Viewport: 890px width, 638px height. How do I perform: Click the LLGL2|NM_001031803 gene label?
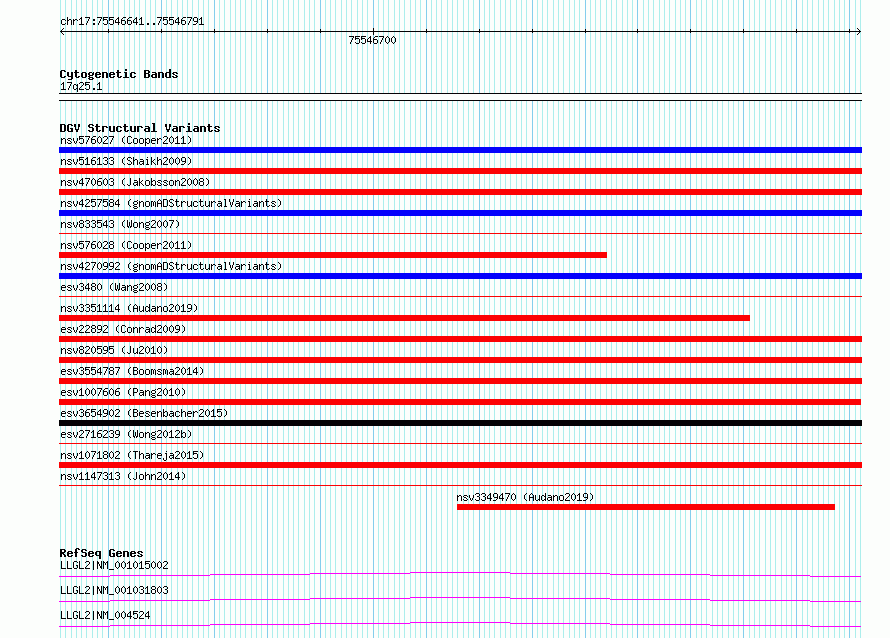[x=114, y=590]
